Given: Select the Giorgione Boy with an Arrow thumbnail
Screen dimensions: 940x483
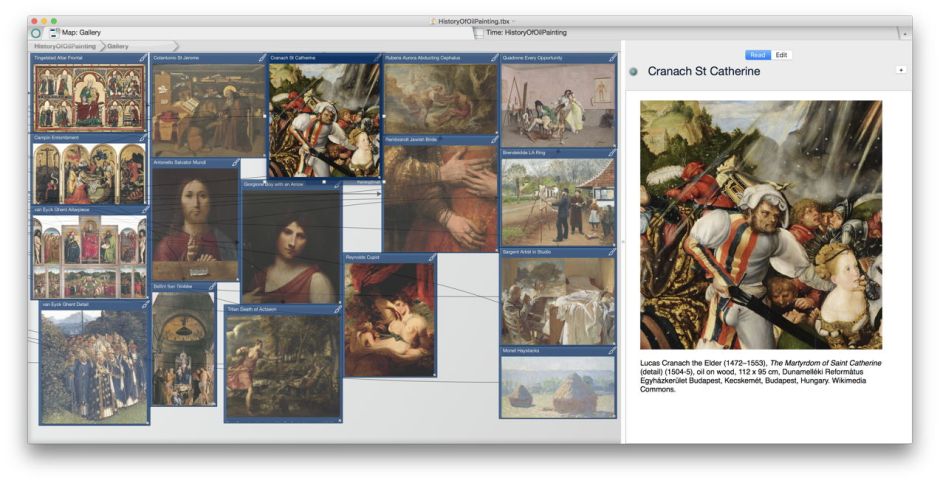Looking at the screenshot, I should [x=291, y=245].
